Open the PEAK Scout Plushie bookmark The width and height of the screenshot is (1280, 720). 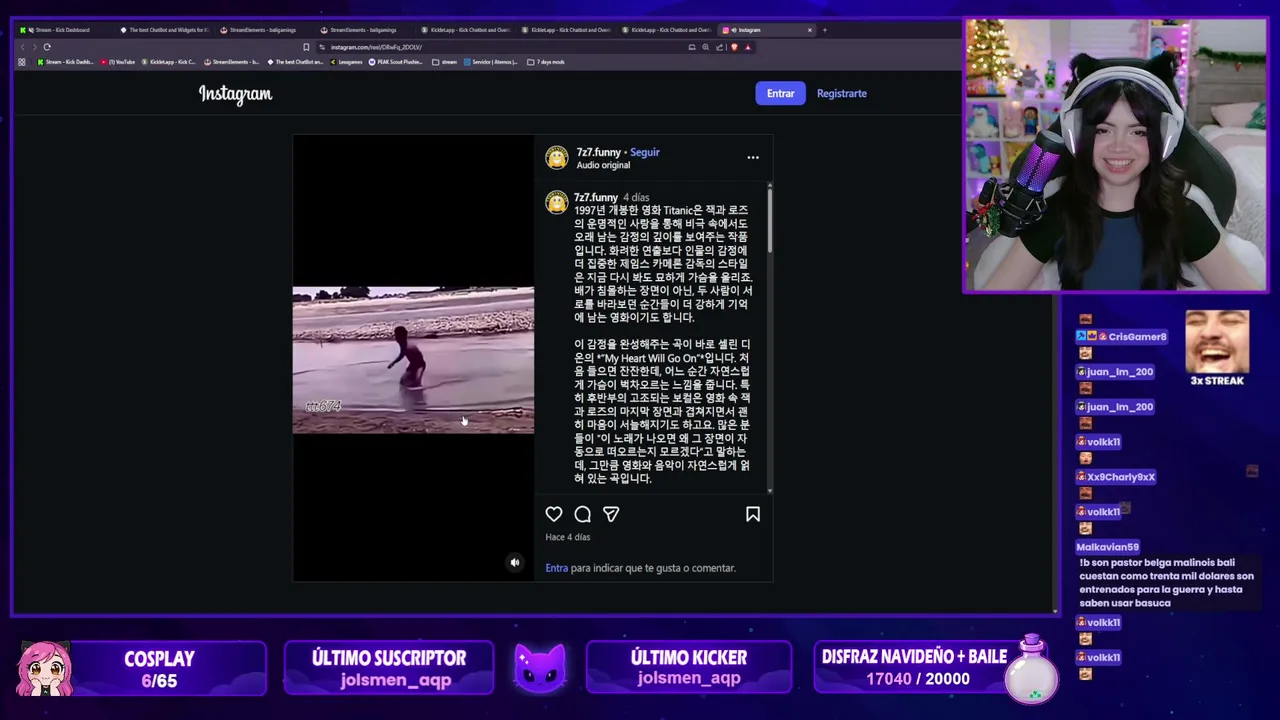click(396, 62)
